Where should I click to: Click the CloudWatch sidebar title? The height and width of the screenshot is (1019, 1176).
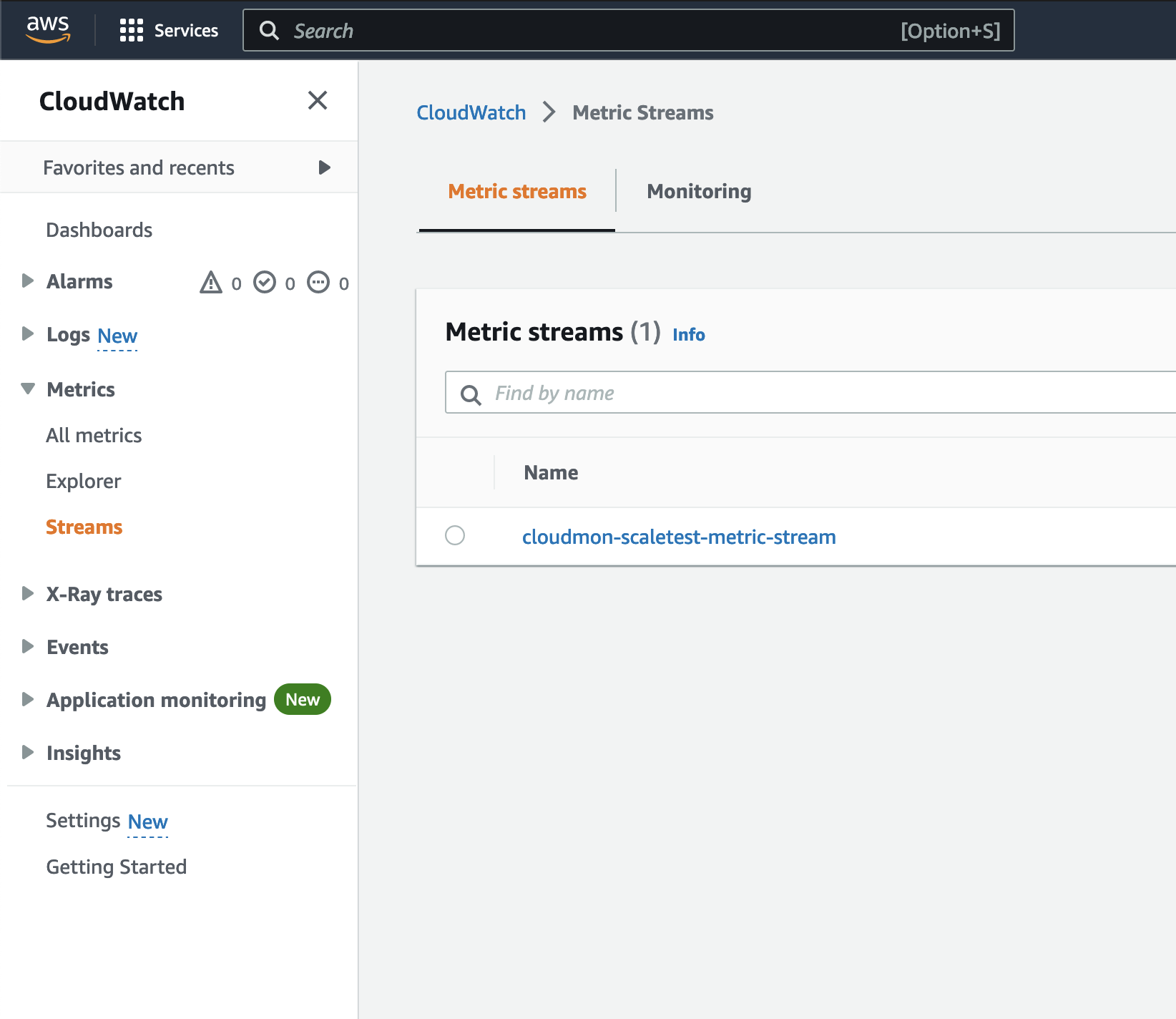pyautogui.click(x=112, y=101)
